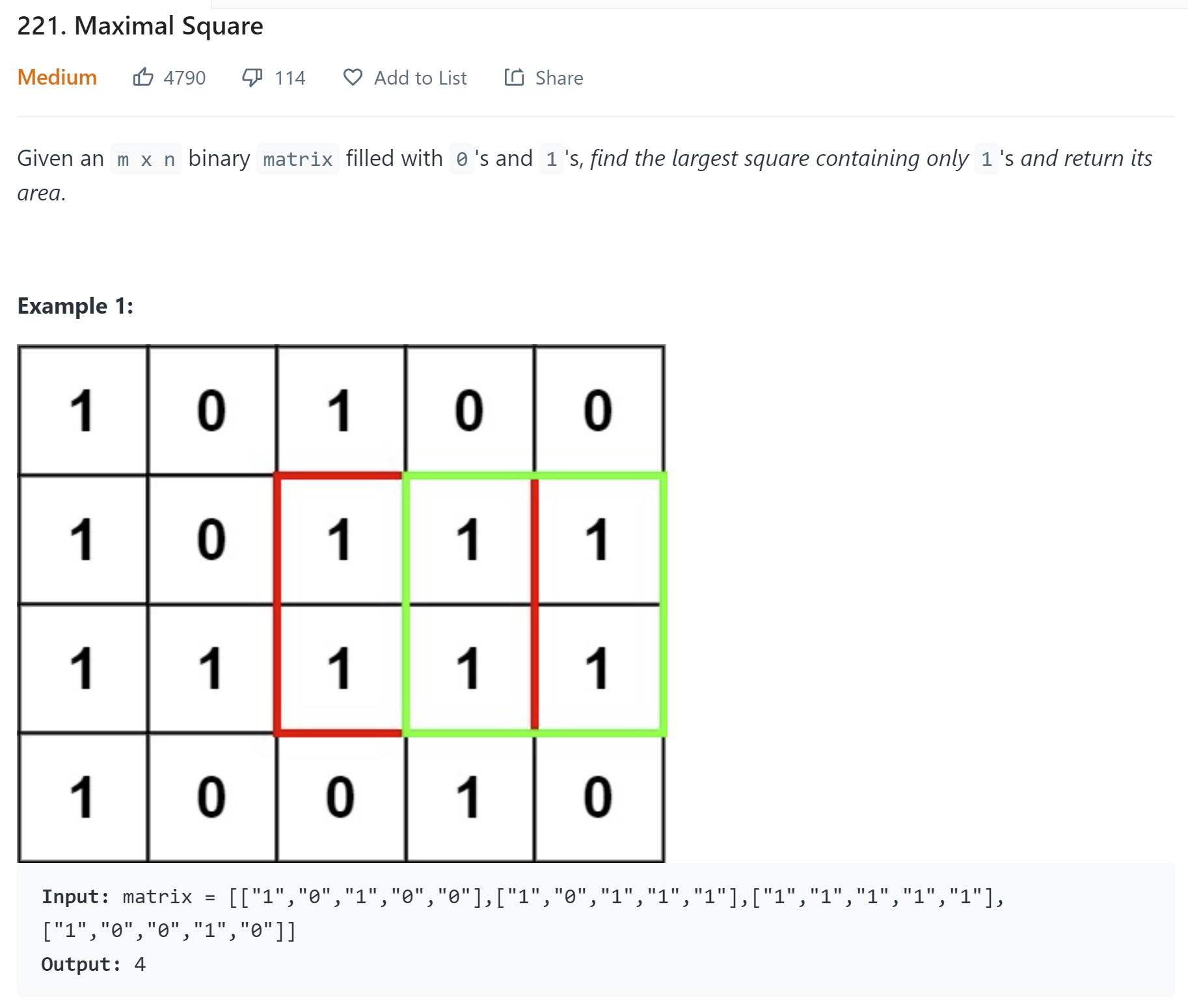Click the inline code m x n
1188x1008 pixels.
[146, 159]
